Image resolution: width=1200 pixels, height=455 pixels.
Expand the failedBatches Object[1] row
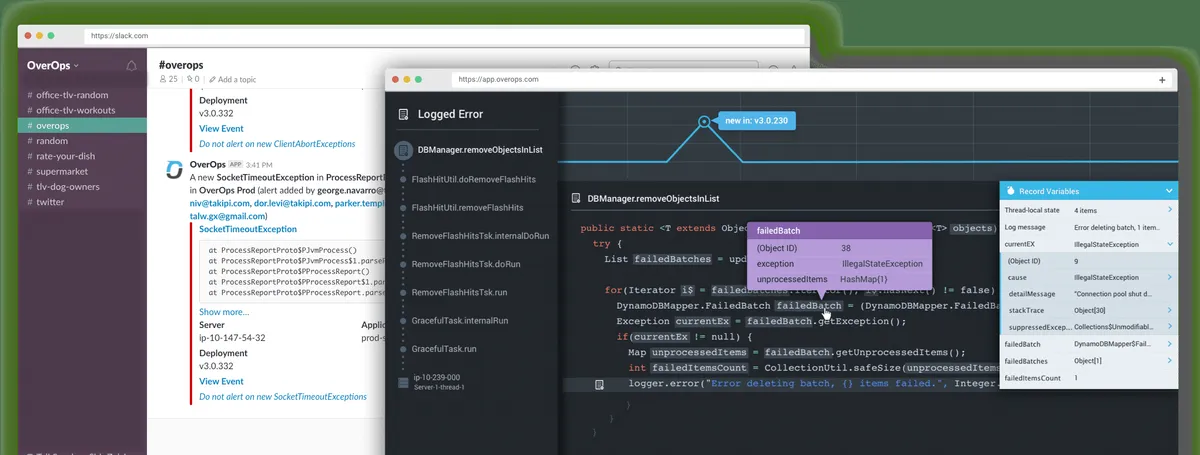(1090, 360)
